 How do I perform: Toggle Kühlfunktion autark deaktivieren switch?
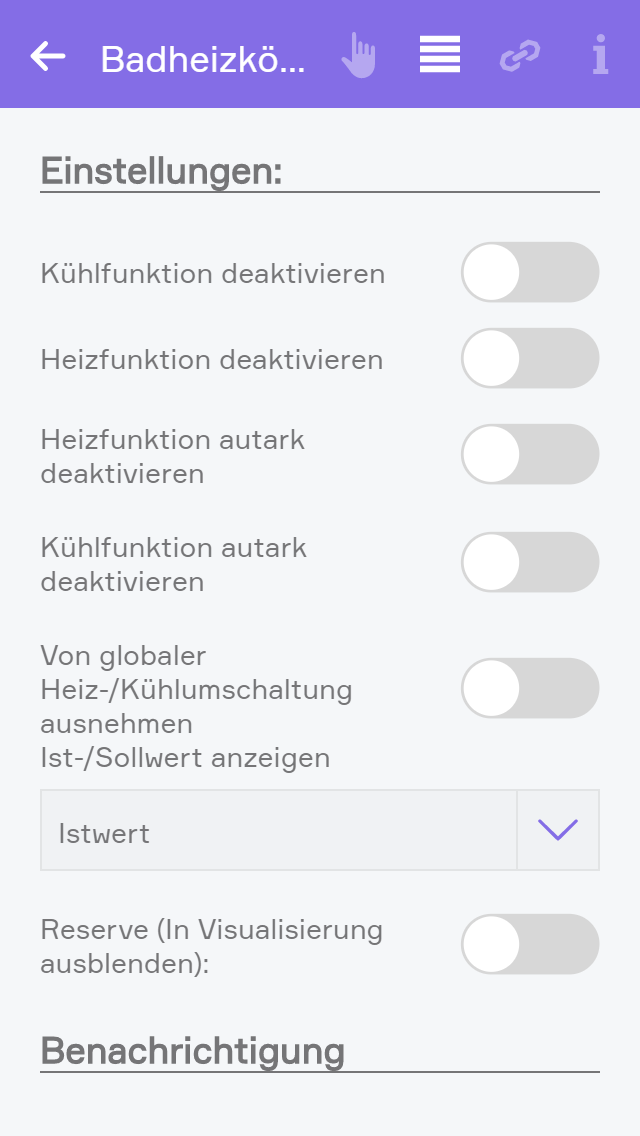click(530, 562)
